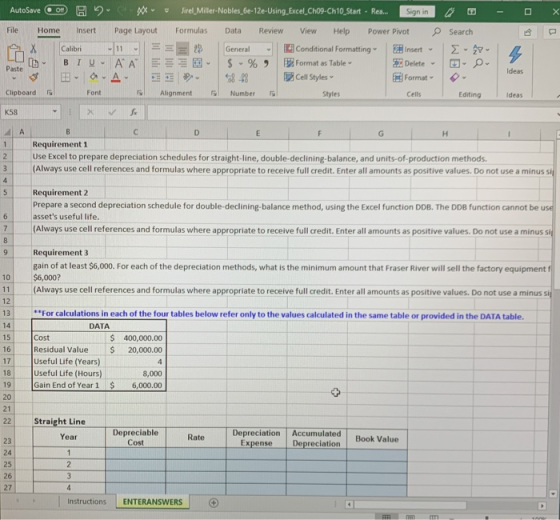Toggle Align Right
Screen dimensions: 560x520
182,63
